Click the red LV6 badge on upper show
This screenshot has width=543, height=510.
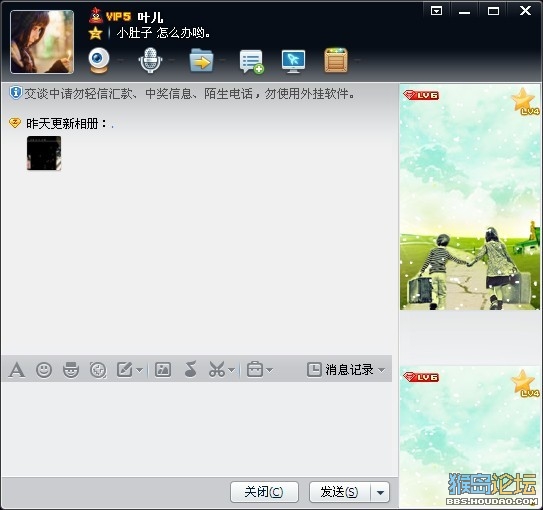pos(421,95)
